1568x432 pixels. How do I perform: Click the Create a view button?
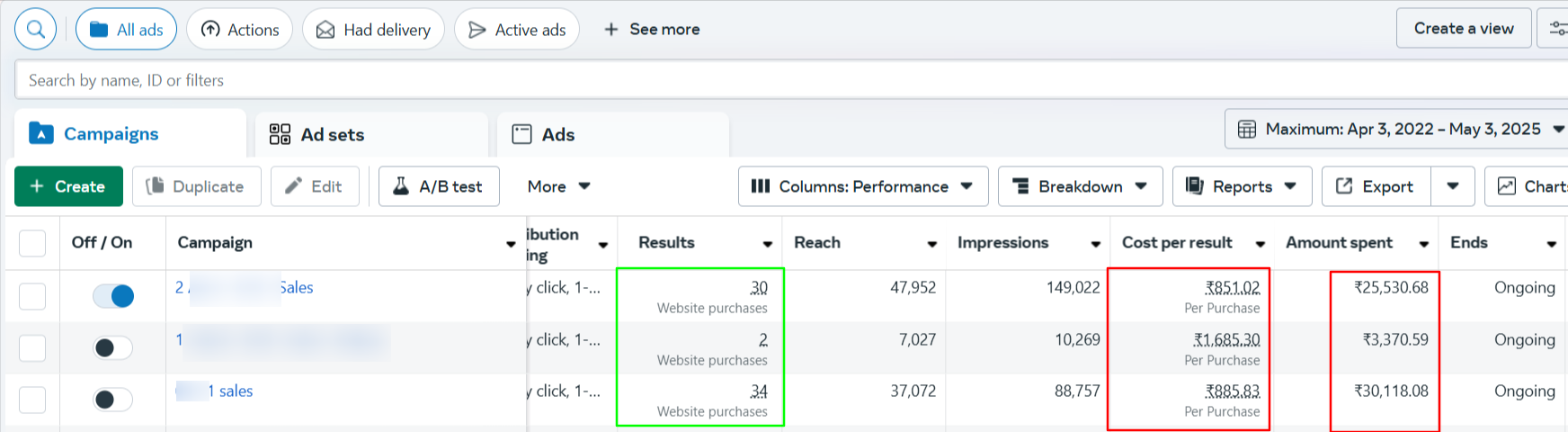click(x=1463, y=29)
